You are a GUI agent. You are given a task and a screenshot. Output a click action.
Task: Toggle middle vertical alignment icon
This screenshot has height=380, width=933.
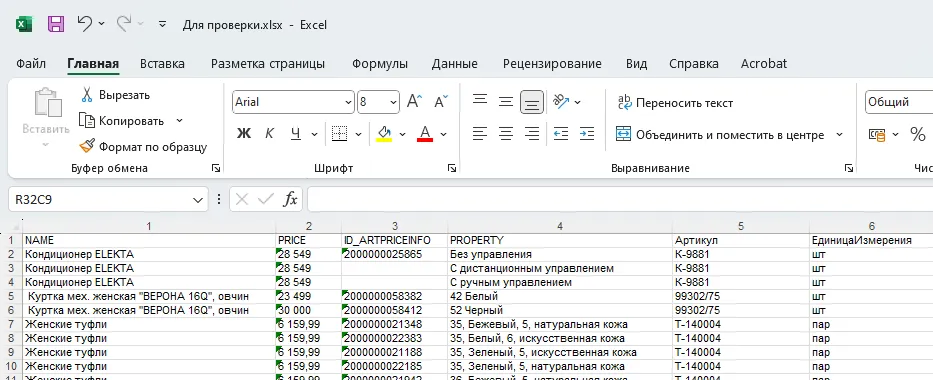(x=506, y=102)
